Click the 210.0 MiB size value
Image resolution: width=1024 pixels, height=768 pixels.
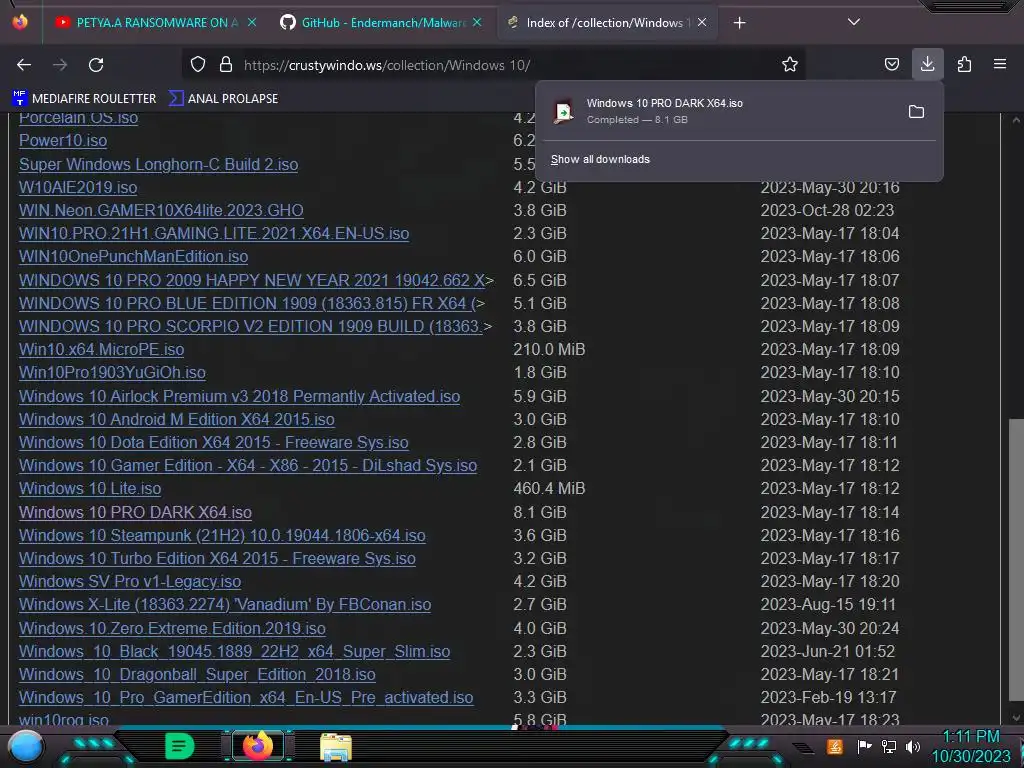[x=549, y=349]
